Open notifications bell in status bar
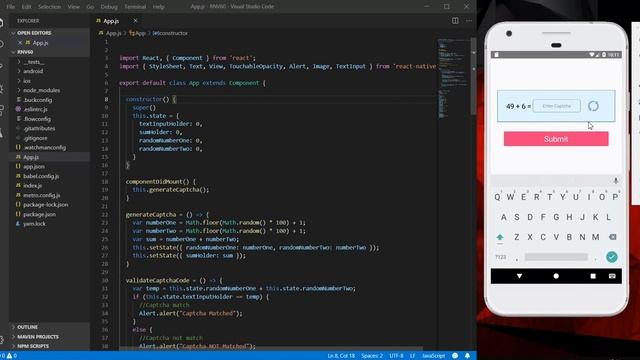Screen dimensions: 640x360 click(467, 356)
